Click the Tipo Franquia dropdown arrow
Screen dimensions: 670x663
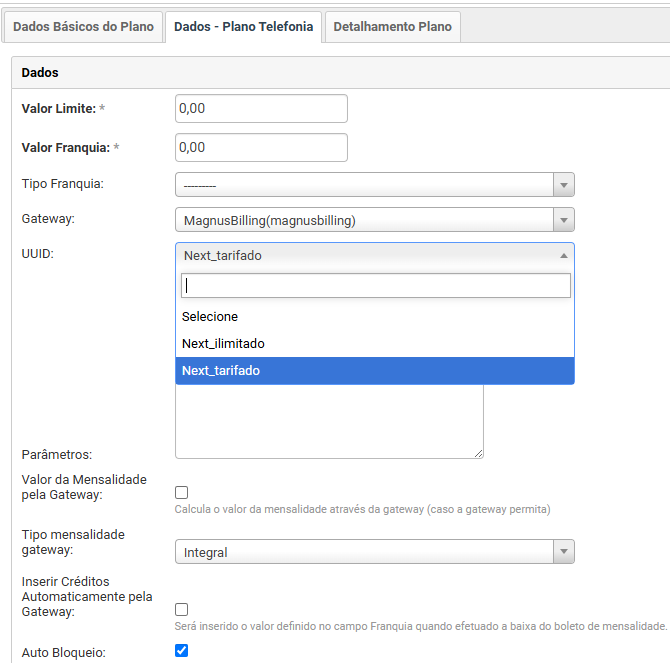coord(564,185)
